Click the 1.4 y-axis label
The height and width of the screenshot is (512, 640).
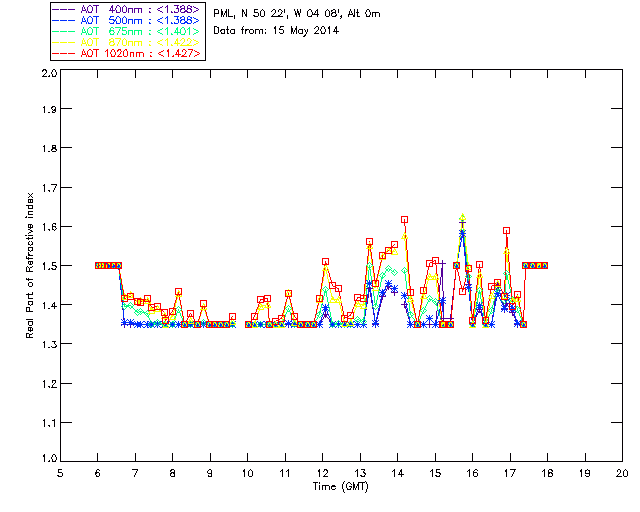49,305
